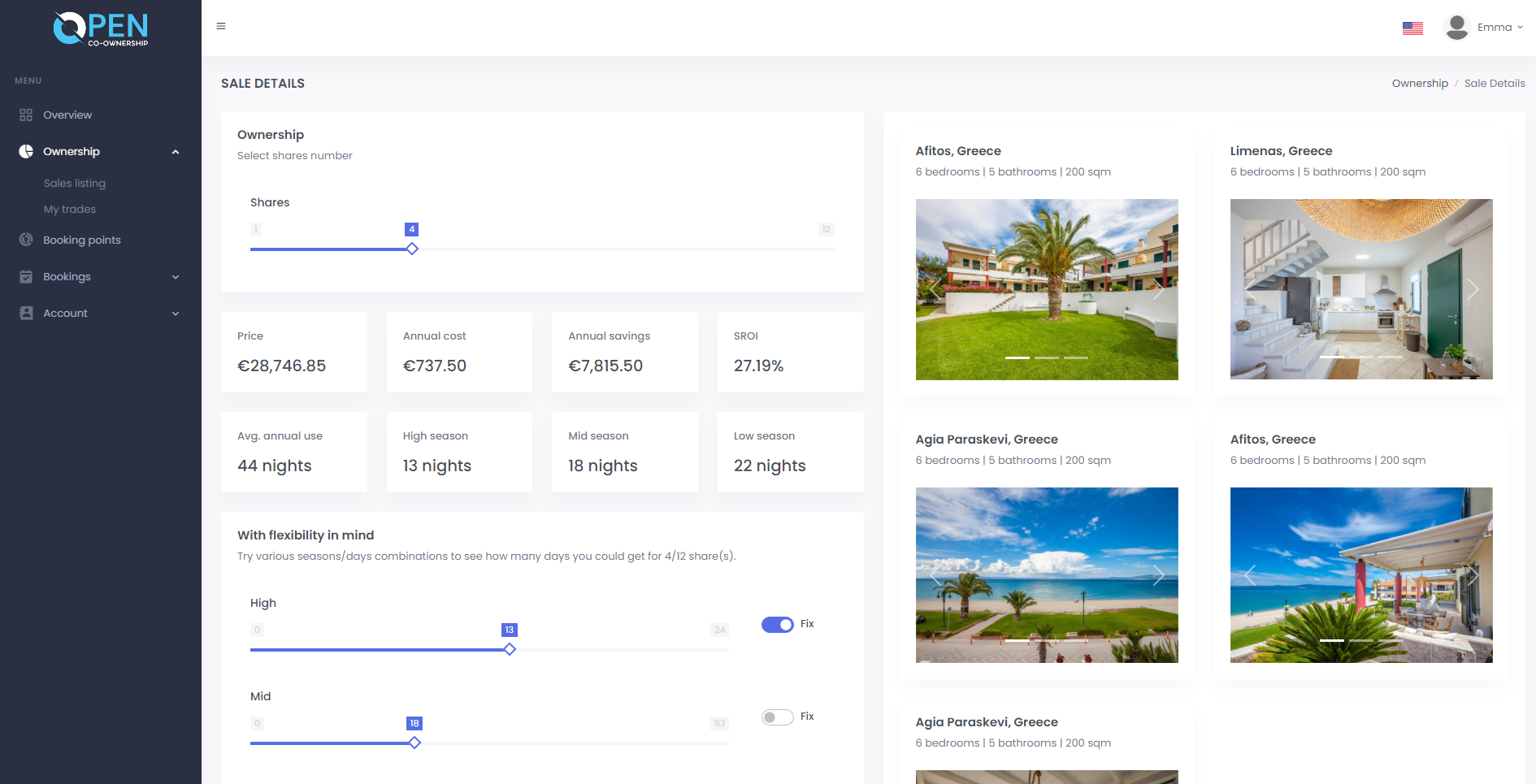Viewport: 1536px width, 784px height.
Task: Disable the Fix toggle for High season
Action: click(777, 625)
